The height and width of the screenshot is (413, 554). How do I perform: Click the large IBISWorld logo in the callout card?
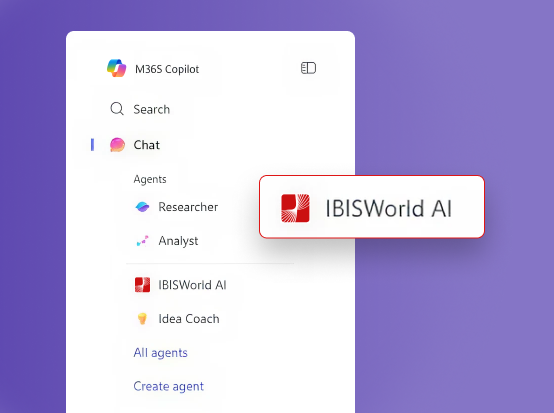pyautogui.click(x=295, y=208)
